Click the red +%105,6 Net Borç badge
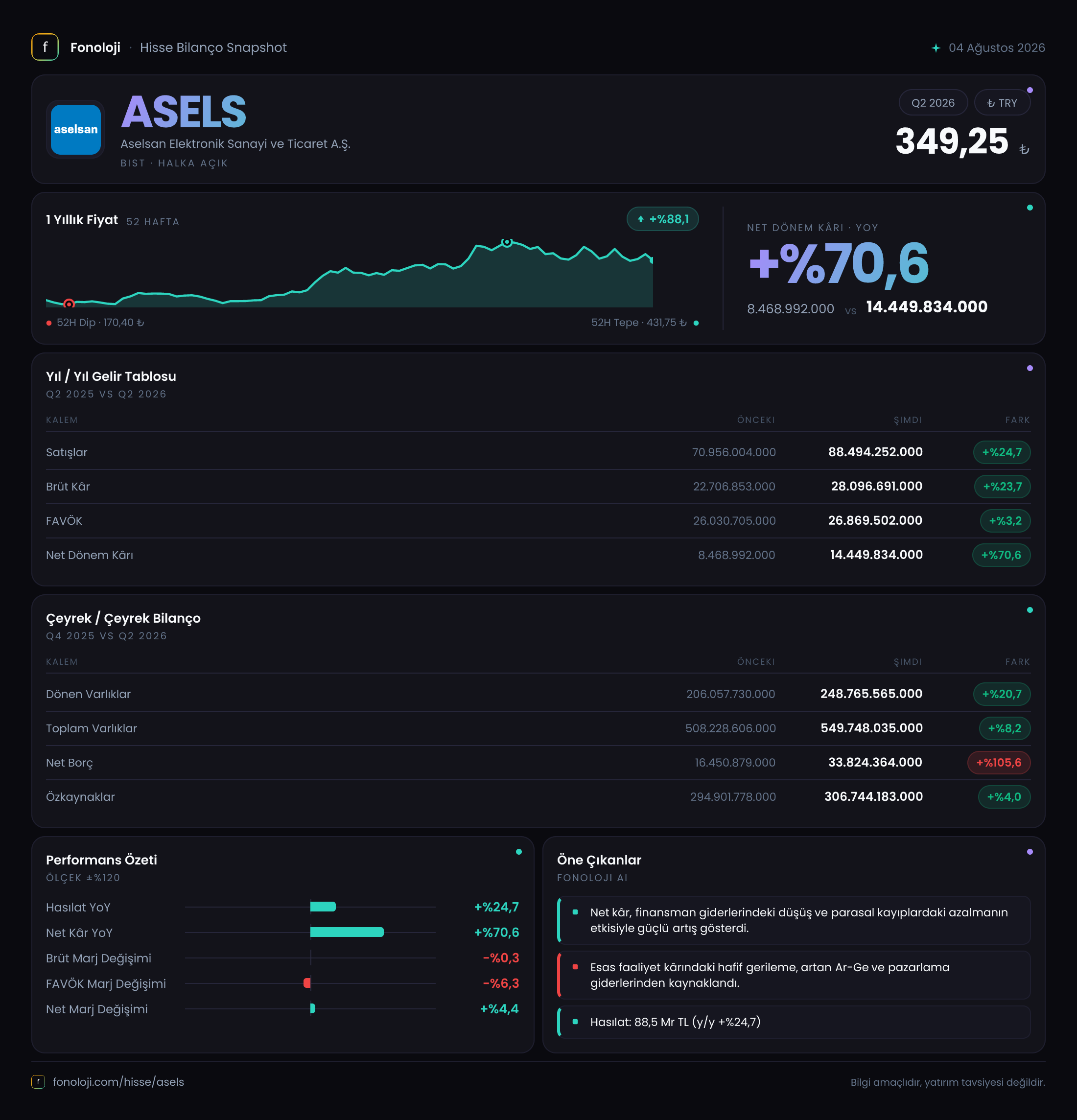 (x=999, y=762)
